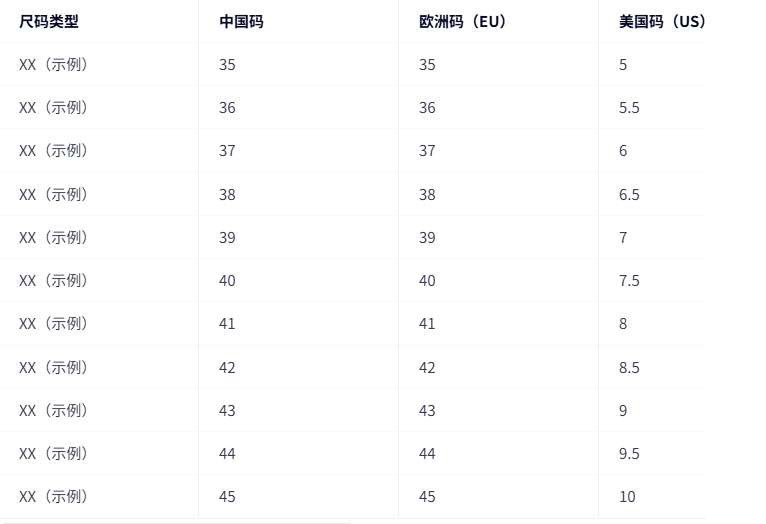Click the US size 6.5 cell
Image resolution: width=766 pixels, height=524 pixels.
pyautogui.click(x=629, y=195)
